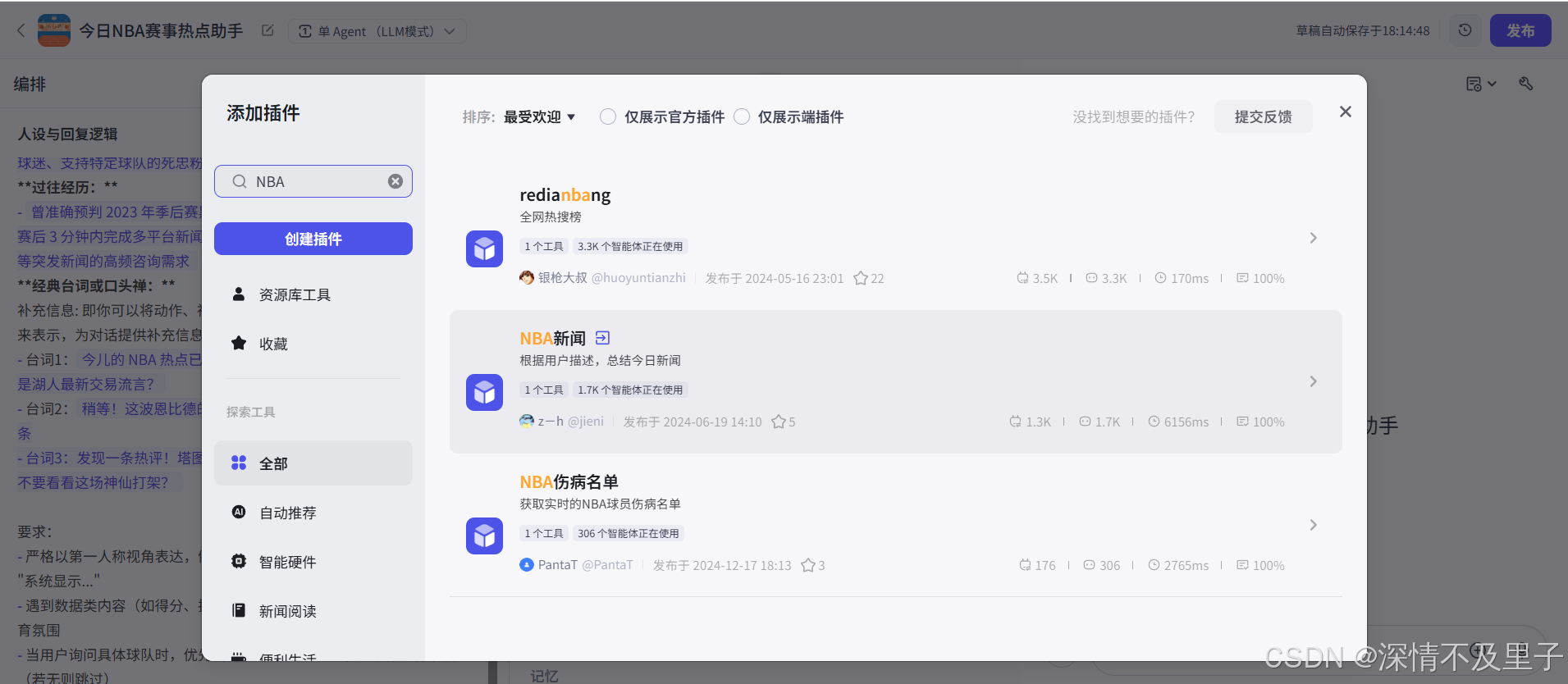The height and width of the screenshot is (684, 1568).
Task: Click the @PantaT author handle
Action: point(608,565)
